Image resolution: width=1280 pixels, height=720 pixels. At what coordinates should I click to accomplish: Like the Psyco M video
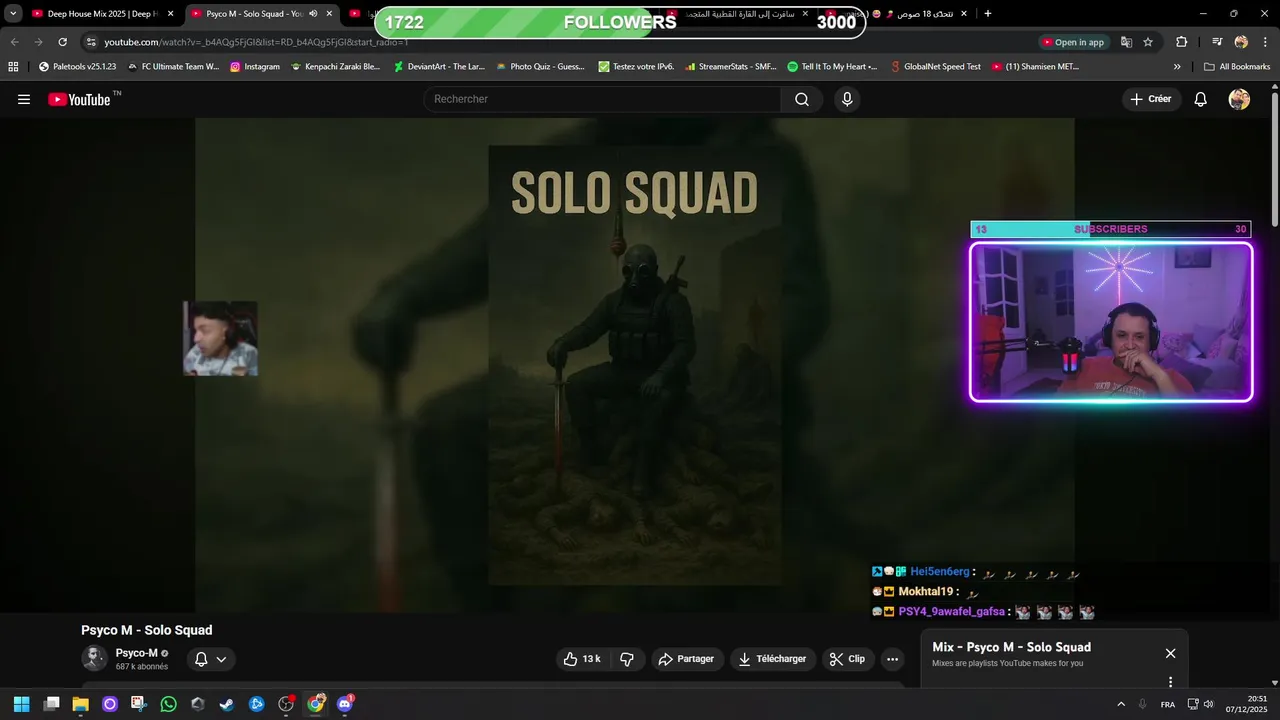(x=581, y=659)
